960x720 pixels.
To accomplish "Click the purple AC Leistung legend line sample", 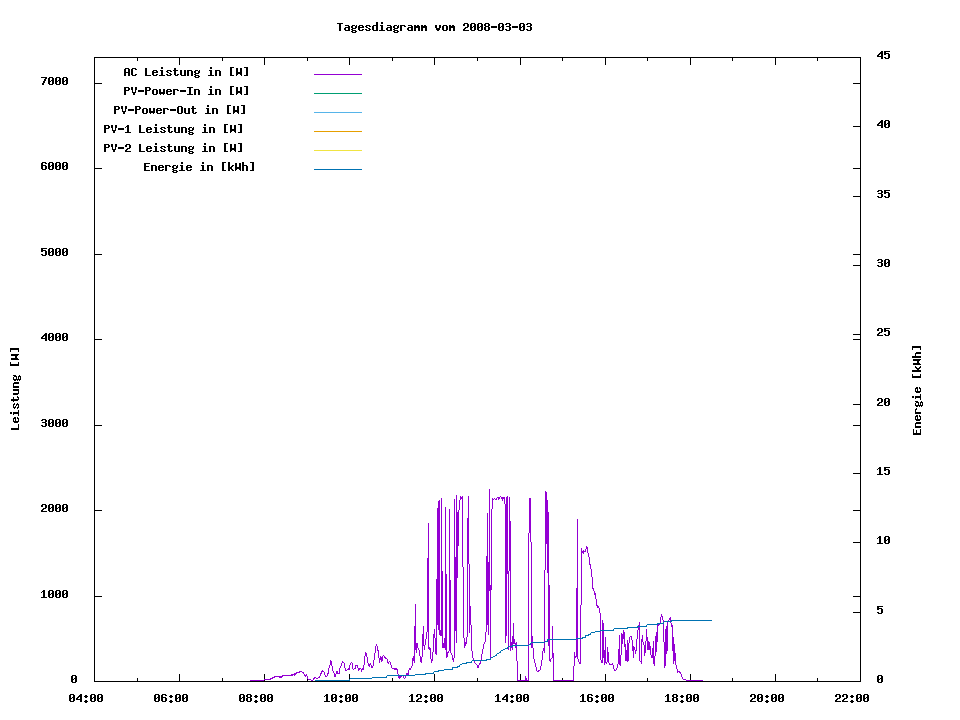I will [x=337, y=74].
